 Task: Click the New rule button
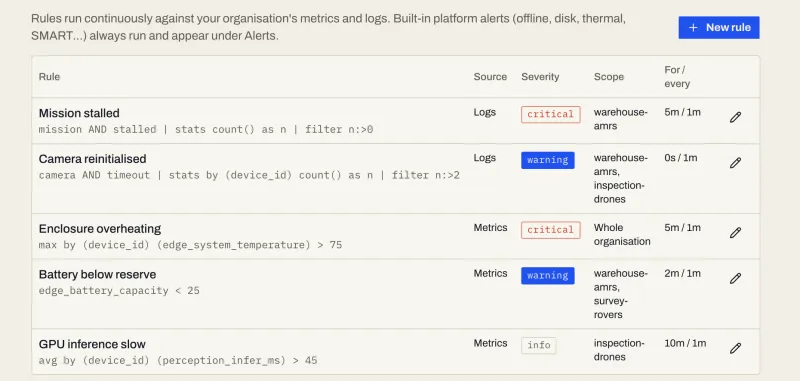718,28
